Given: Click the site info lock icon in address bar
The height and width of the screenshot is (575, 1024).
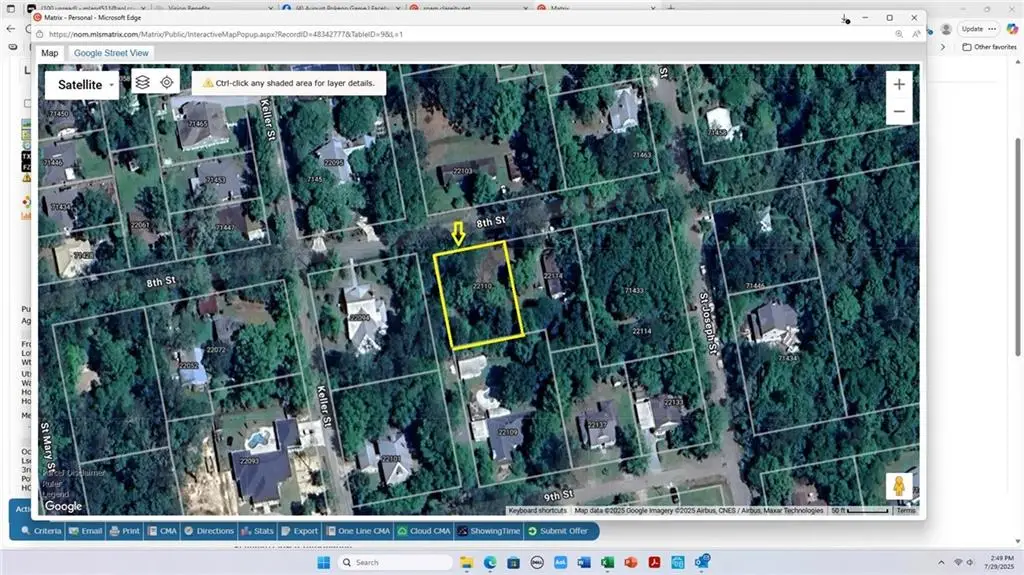Looking at the screenshot, I should coord(40,34).
